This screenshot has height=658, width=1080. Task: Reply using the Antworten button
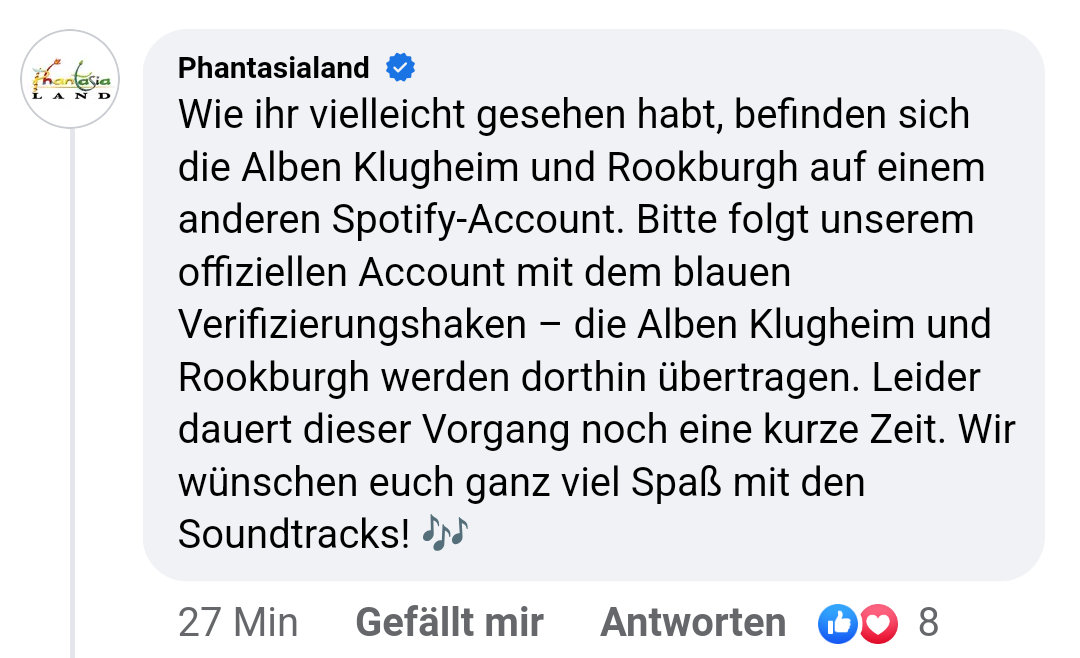coord(693,622)
